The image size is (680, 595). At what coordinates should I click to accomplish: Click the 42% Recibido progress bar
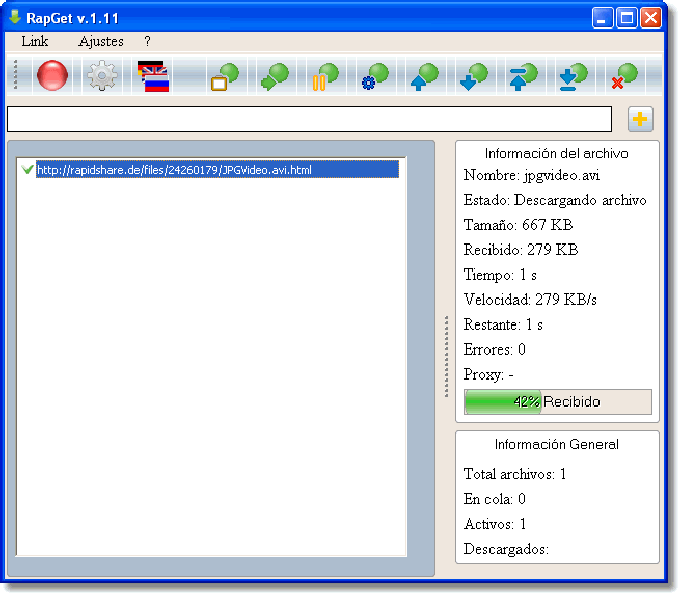pyautogui.click(x=558, y=402)
